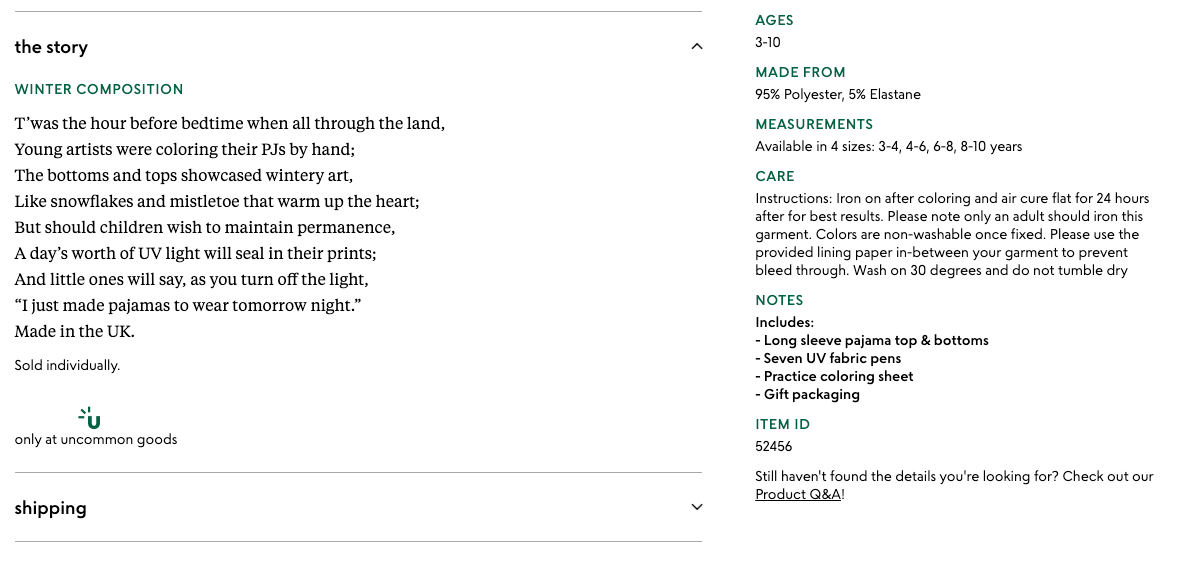Screen dimensions: 1181x562
Task: Open the Product Q&A link
Action: pos(798,494)
